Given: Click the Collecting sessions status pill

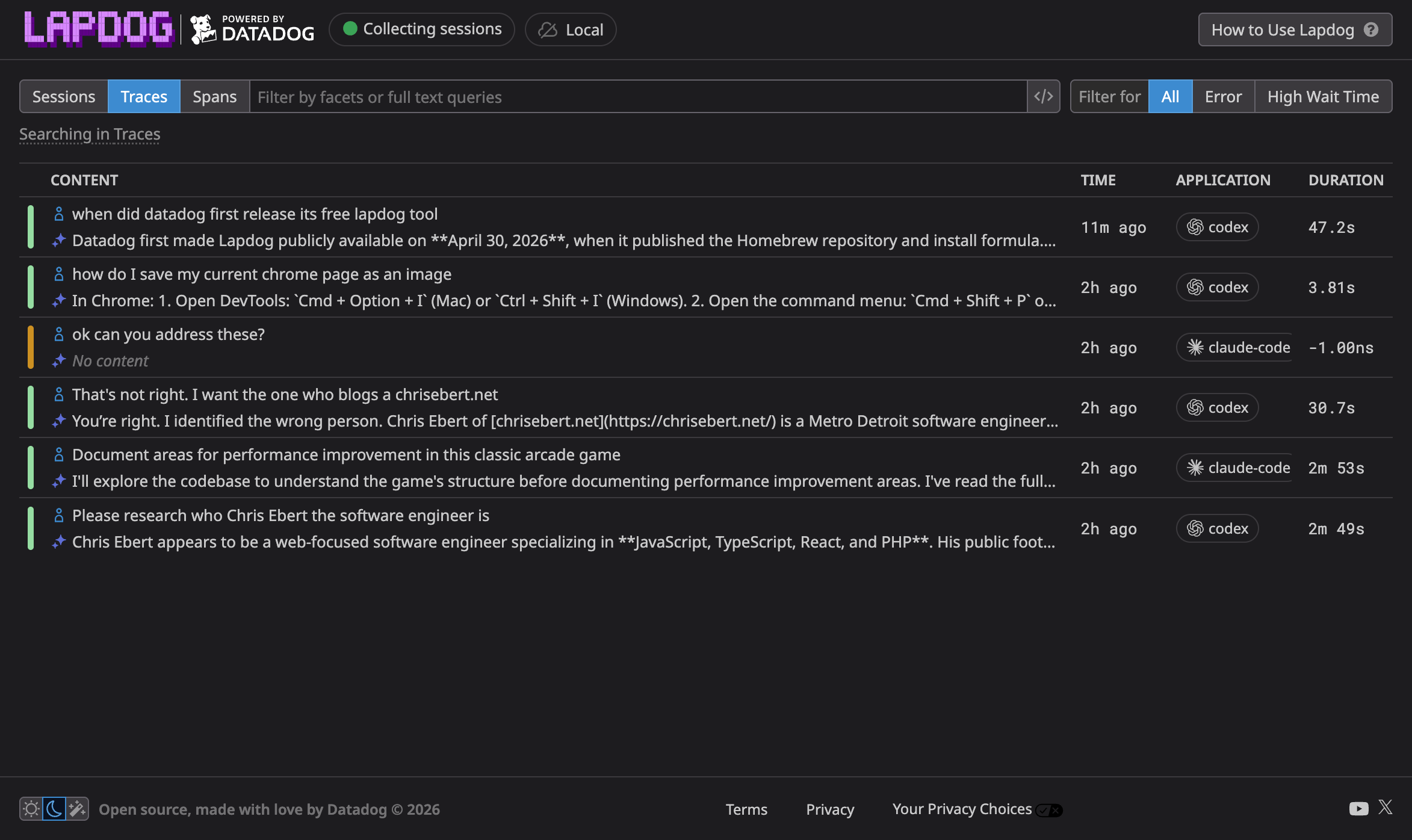Looking at the screenshot, I should [421, 29].
